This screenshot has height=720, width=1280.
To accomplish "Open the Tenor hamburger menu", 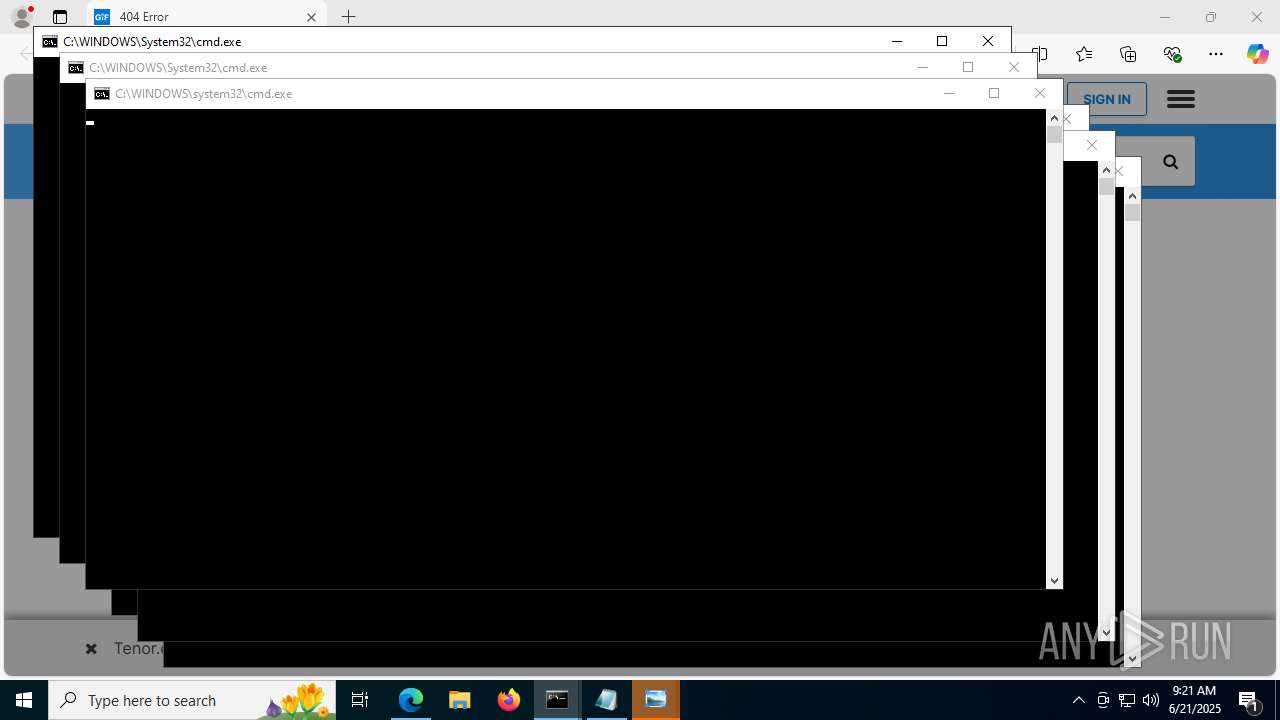I will click(x=1181, y=99).
